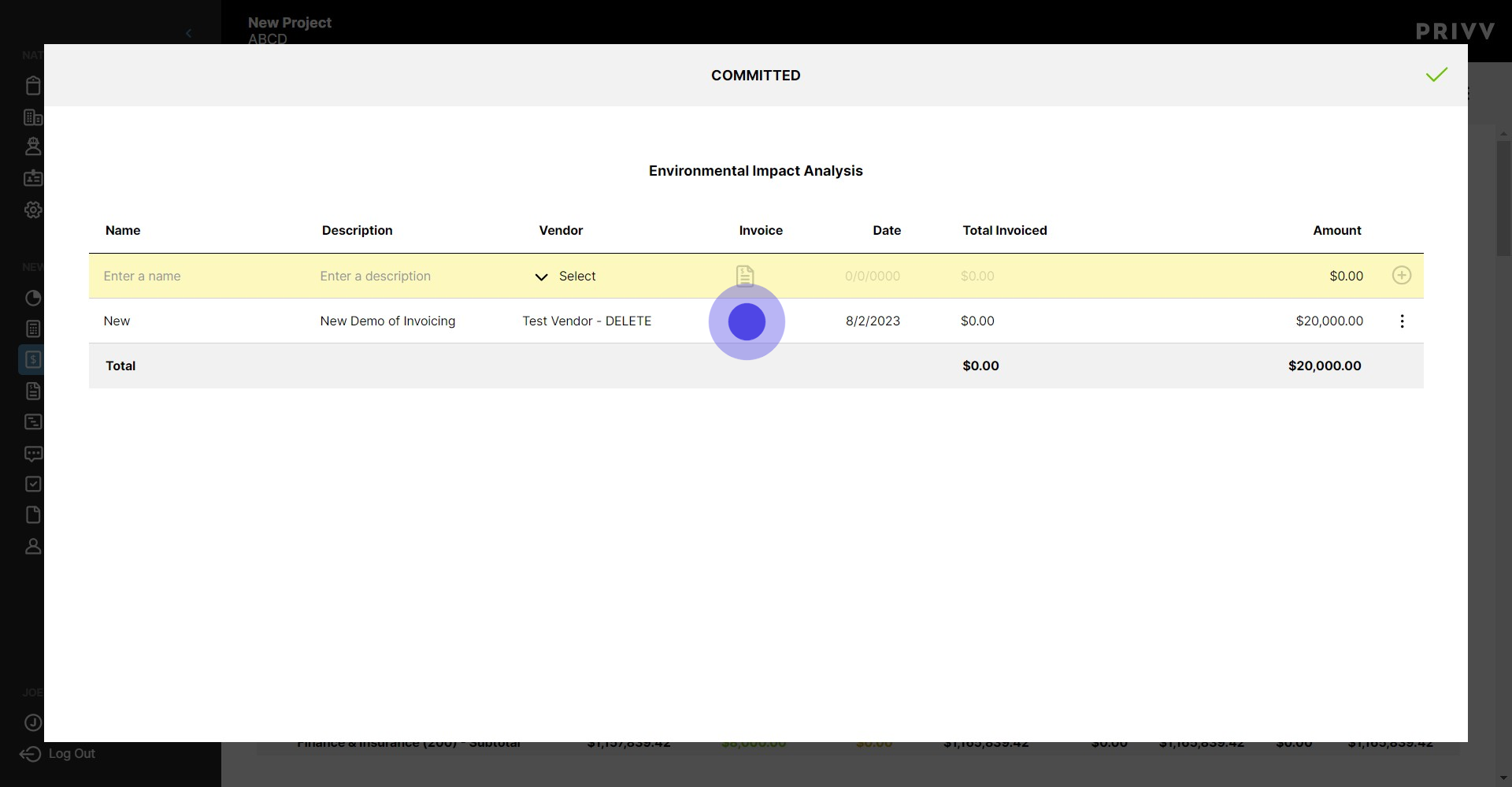Add the new row with plus icon
The image size is (1512, 787).
pyautogui.click(x=1402, y=276)
